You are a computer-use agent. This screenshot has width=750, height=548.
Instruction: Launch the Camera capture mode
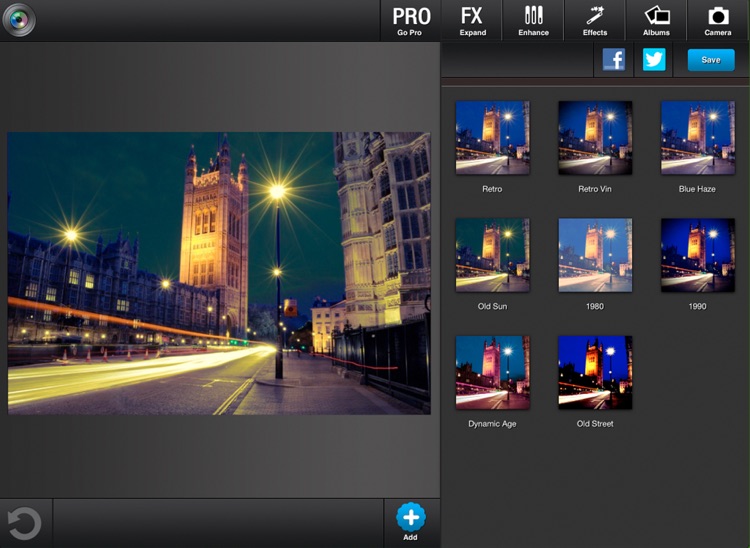pos(718,20)
